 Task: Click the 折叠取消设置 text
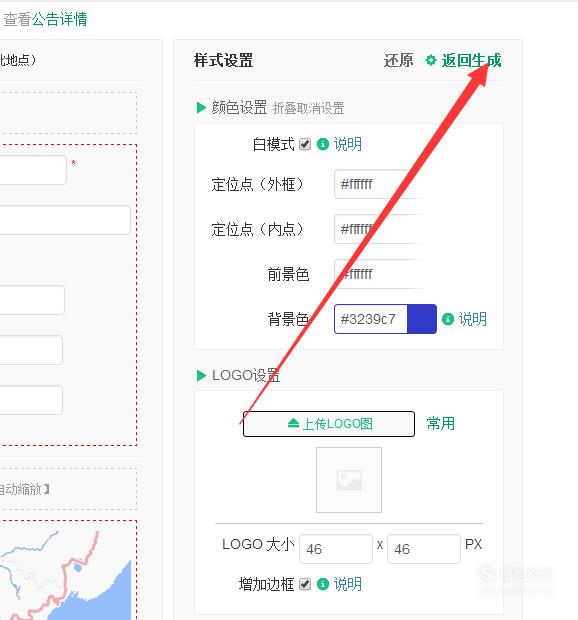pos(308,108)
